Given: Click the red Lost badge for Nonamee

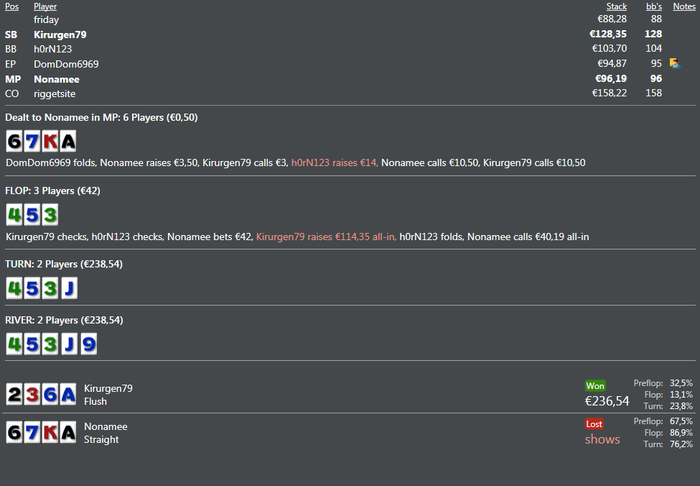Looking at the screenshot, I should click(594, 423).
